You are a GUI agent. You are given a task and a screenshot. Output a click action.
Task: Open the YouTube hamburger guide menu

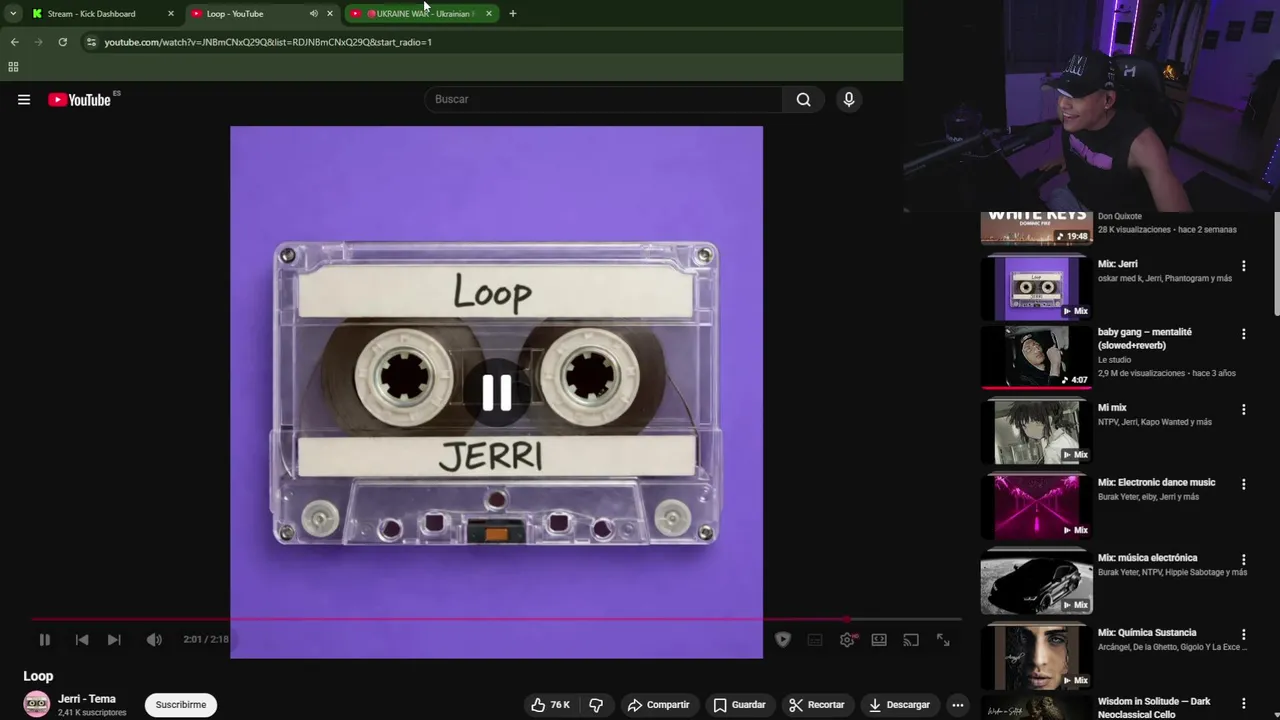[24, 99]
